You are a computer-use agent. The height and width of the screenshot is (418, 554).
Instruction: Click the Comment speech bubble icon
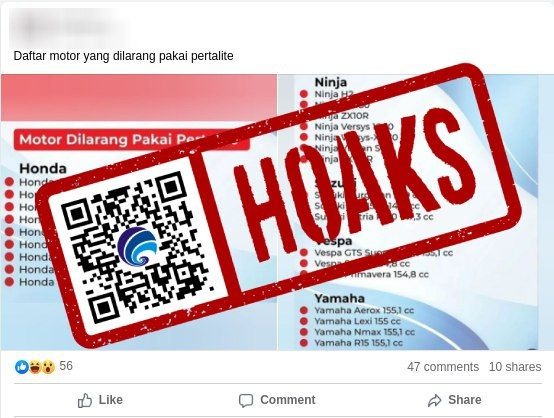pyautogui.click(x=246, y=401)
